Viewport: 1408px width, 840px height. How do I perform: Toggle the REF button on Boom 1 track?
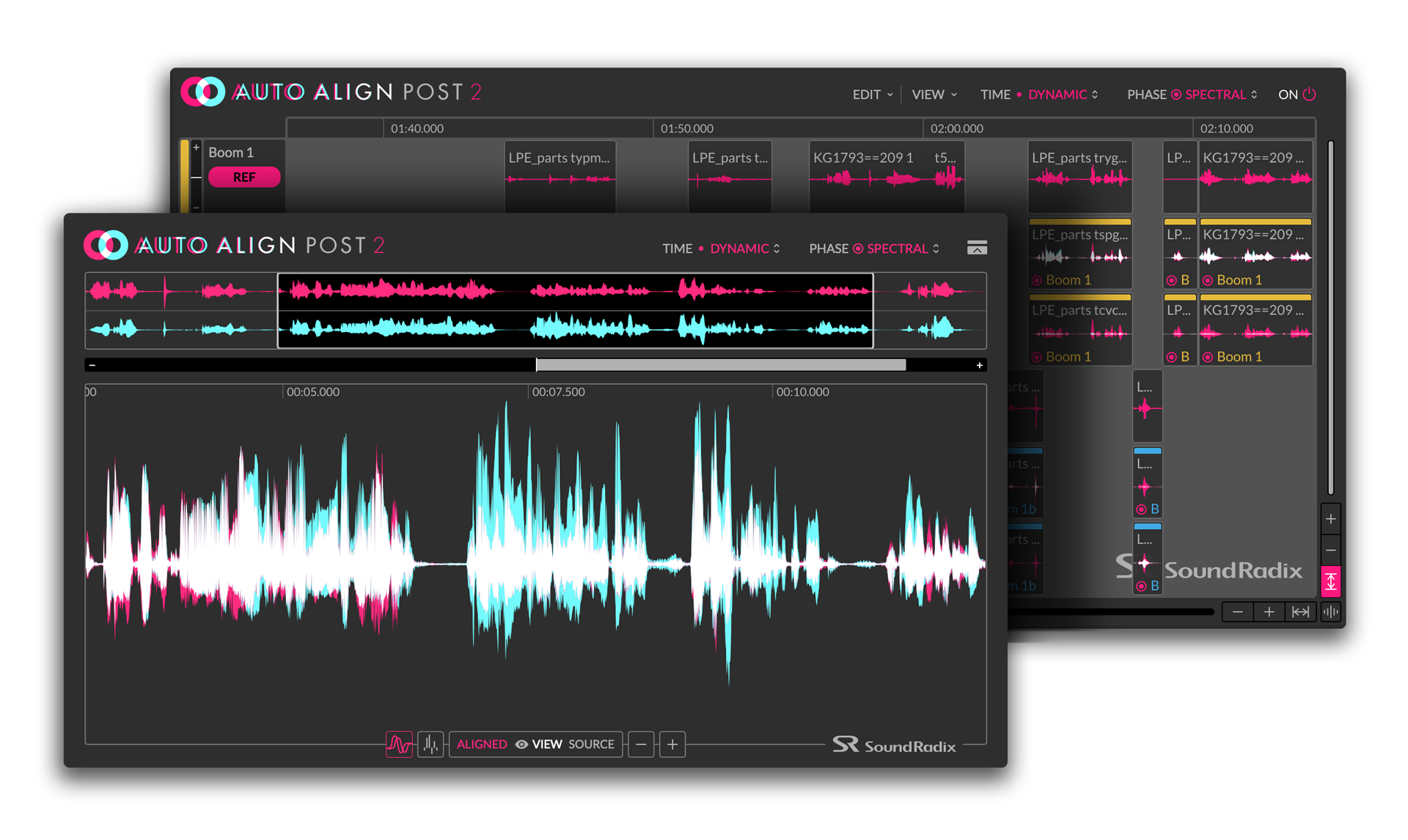[x=244, y=177]
